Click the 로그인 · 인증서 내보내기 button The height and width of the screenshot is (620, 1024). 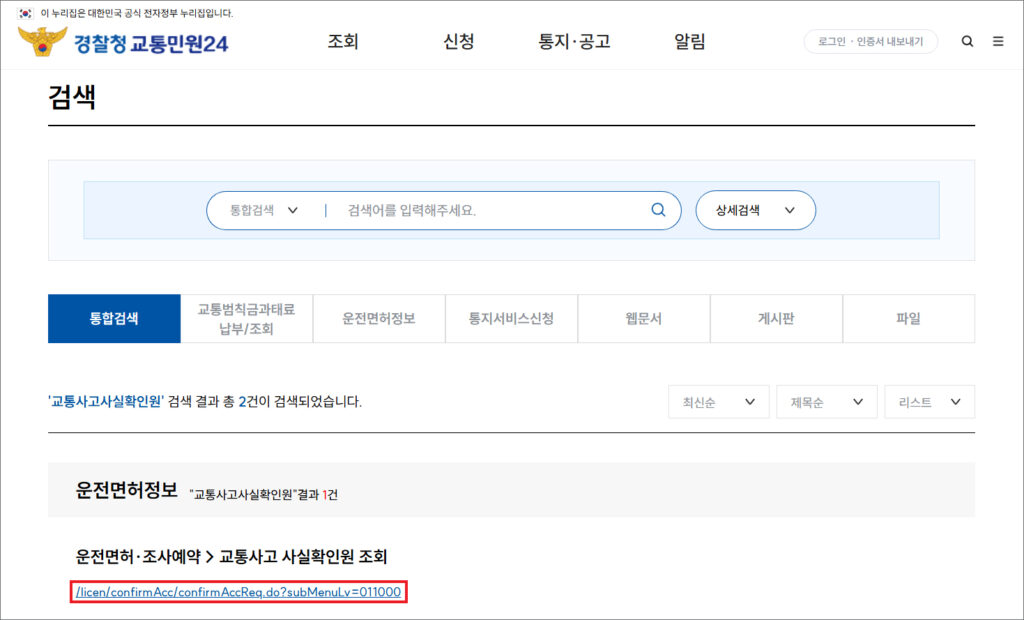(x=870, y=42)
